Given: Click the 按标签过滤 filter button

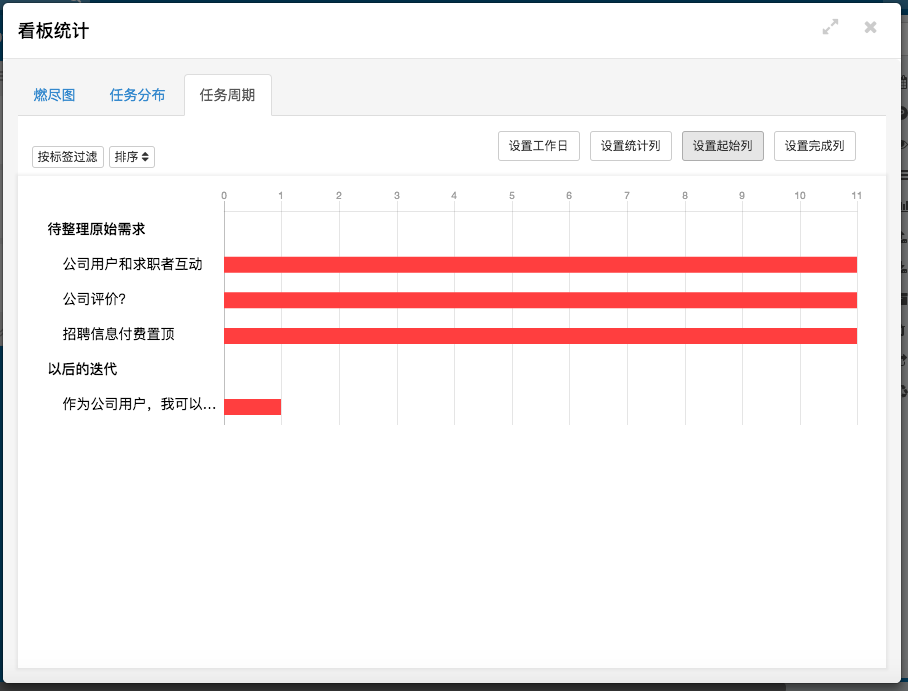Looking at the screenshot, I should point(68,157).
